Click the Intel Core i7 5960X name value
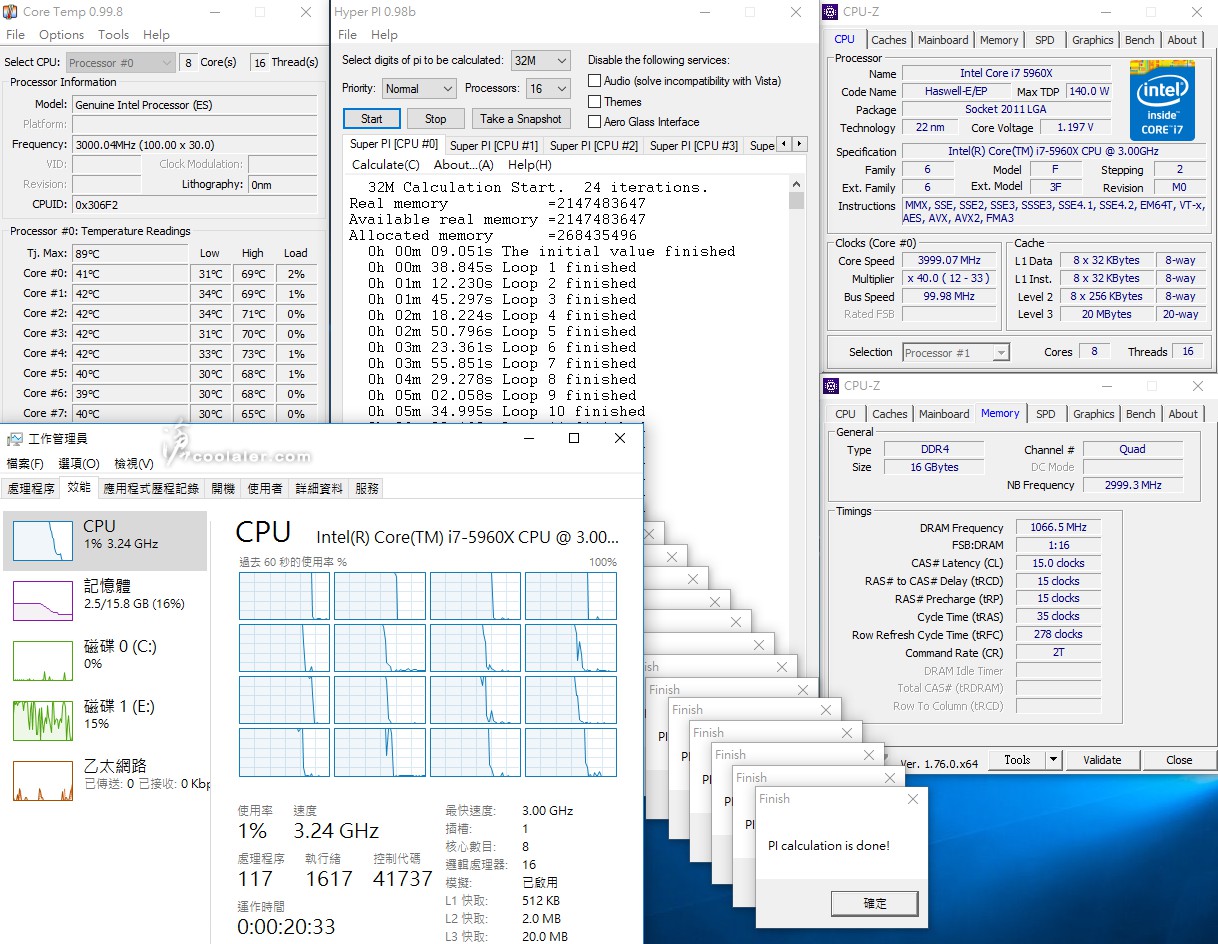The image size is (1218, 944). (1006, 74)
